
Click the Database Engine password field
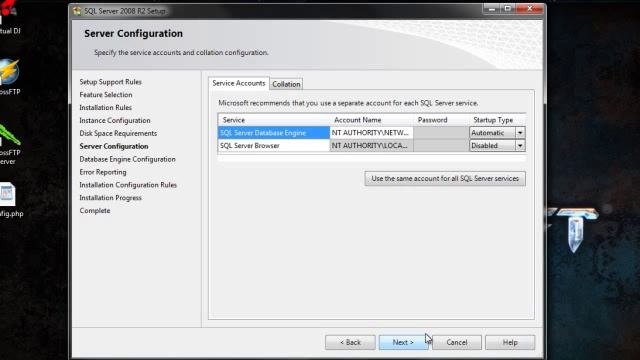441,133
